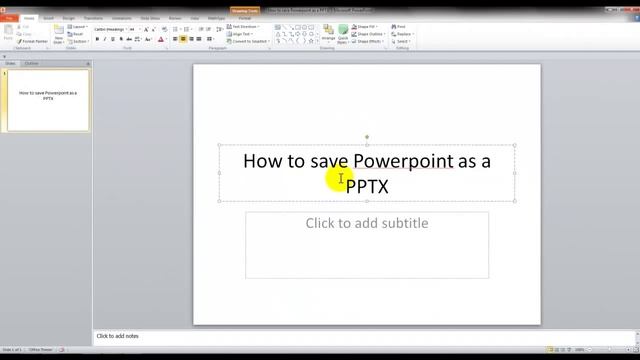Open the Section dropdown
The width and height of the screenshot is (640, 360).
point(78,41)
